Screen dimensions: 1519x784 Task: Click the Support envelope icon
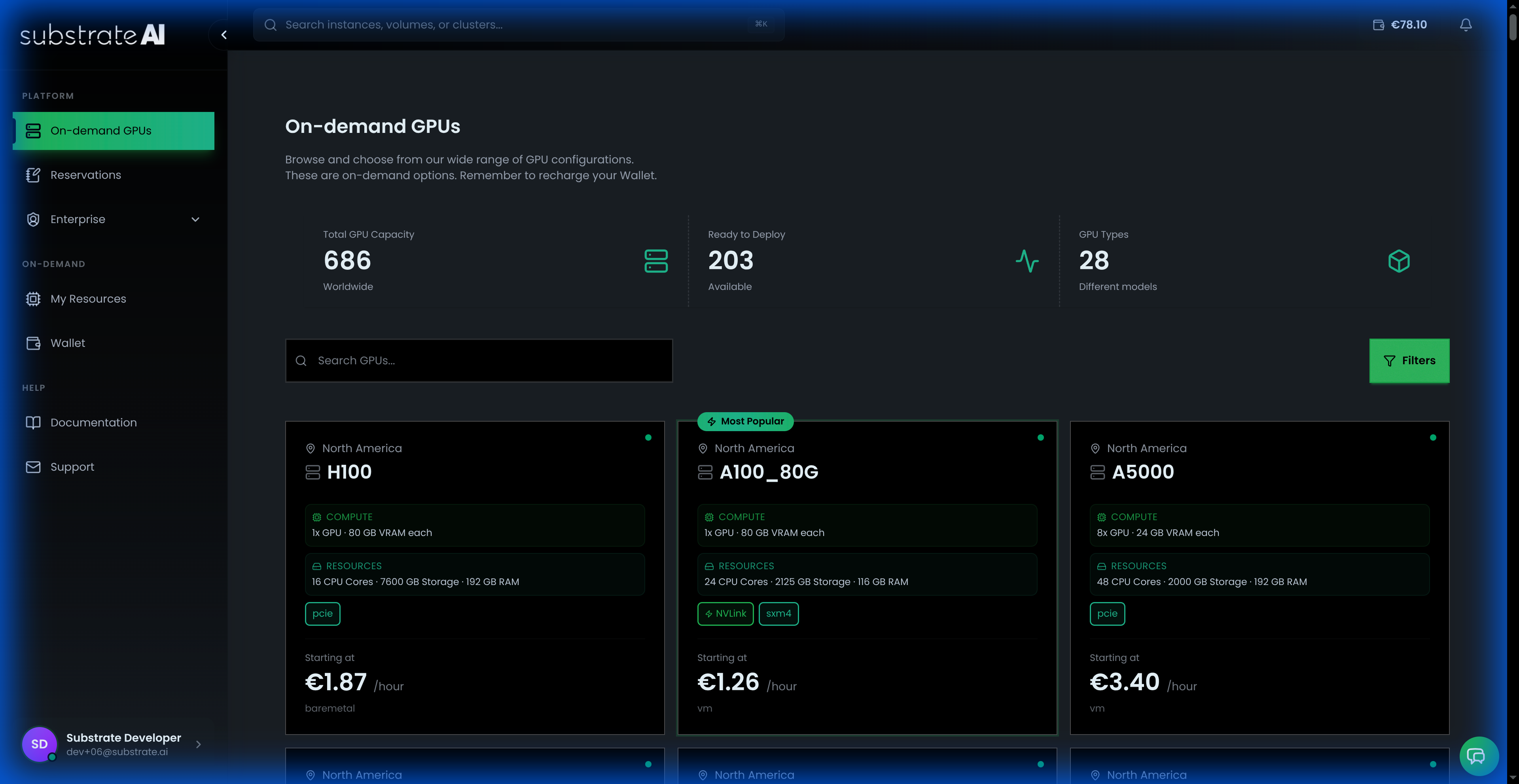(33, 466)
